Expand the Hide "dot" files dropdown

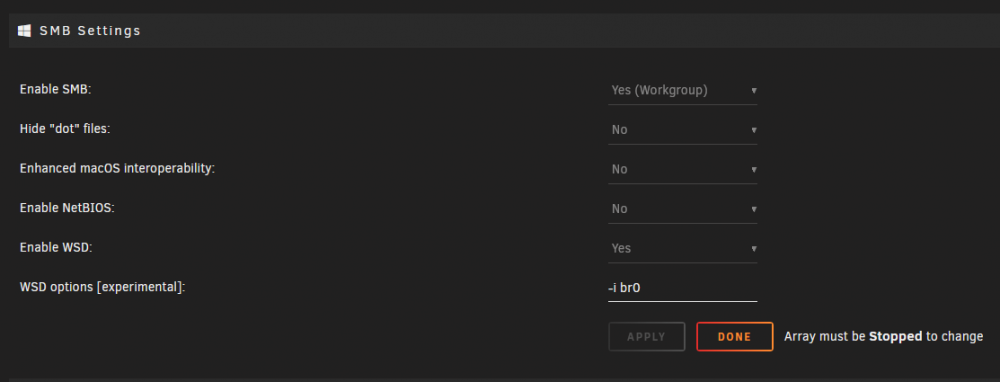coord(682,130)
